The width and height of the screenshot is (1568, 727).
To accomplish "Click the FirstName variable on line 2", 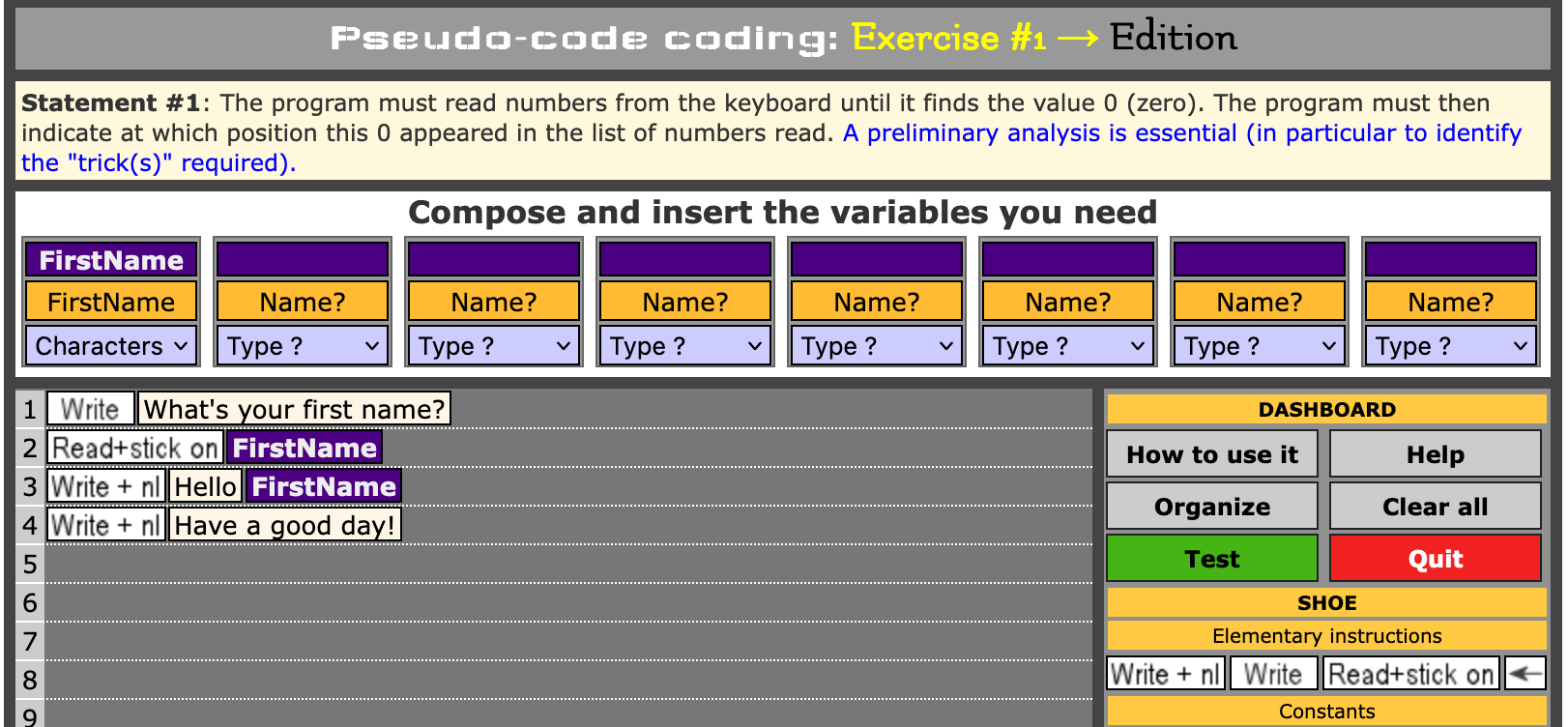I will [305, 448].
